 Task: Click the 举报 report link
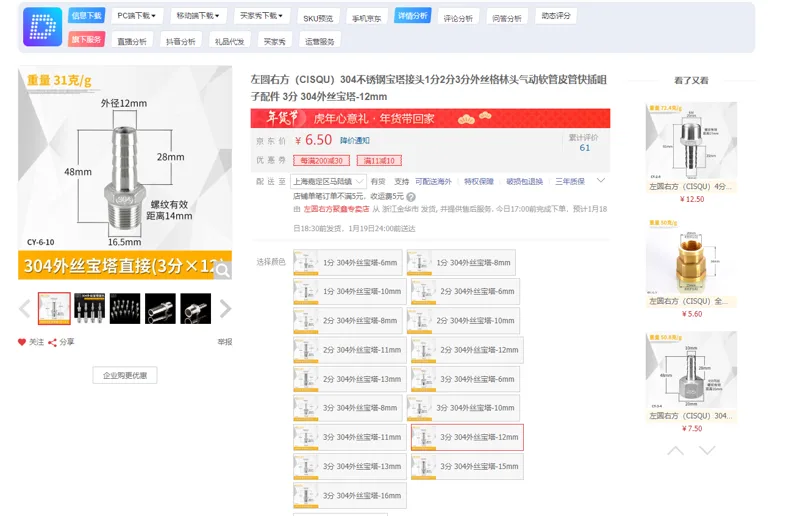coord(224,341)
